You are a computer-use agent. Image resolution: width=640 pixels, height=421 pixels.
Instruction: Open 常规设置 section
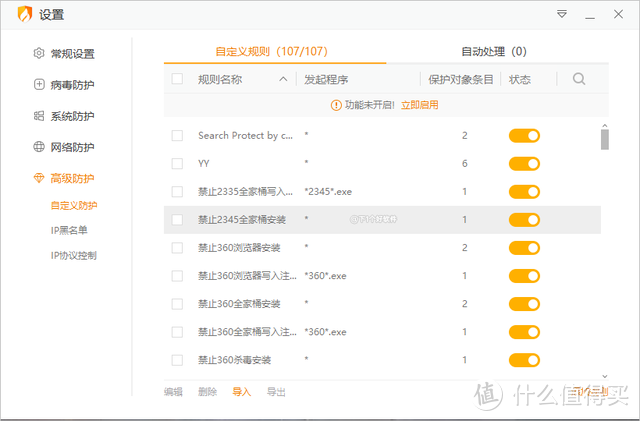[72, 53]
